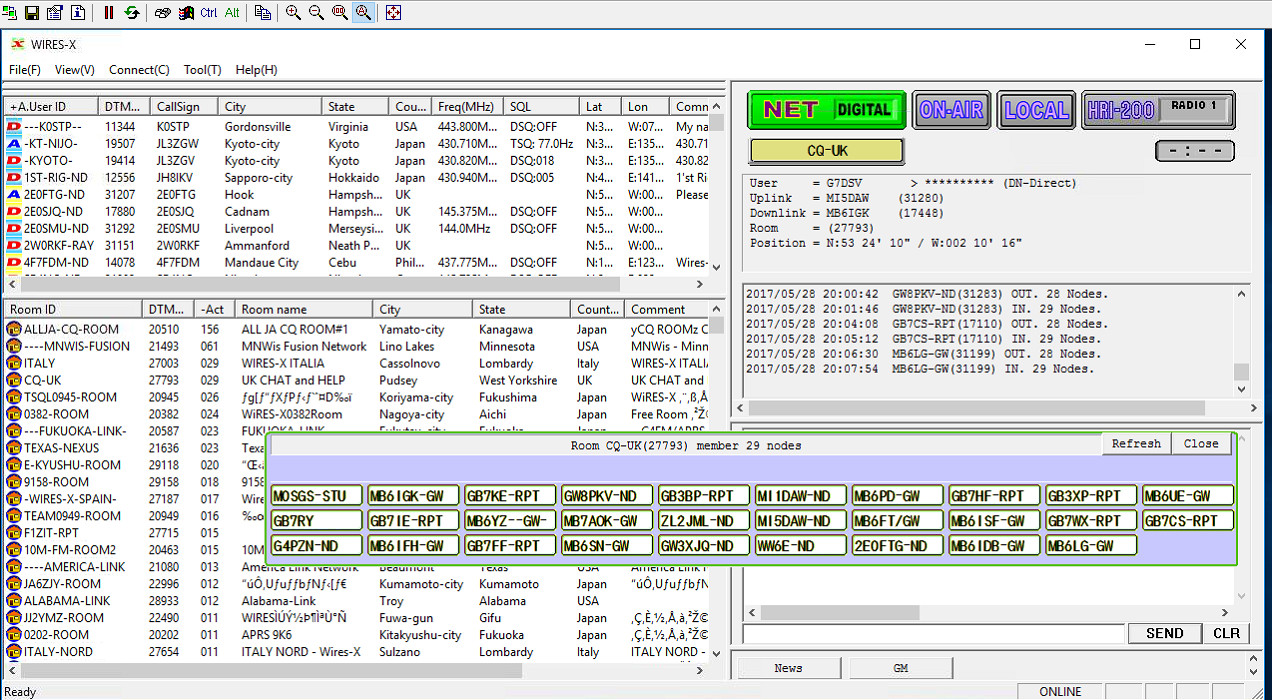Click the copy pages toolbar icon

point(262,13)
